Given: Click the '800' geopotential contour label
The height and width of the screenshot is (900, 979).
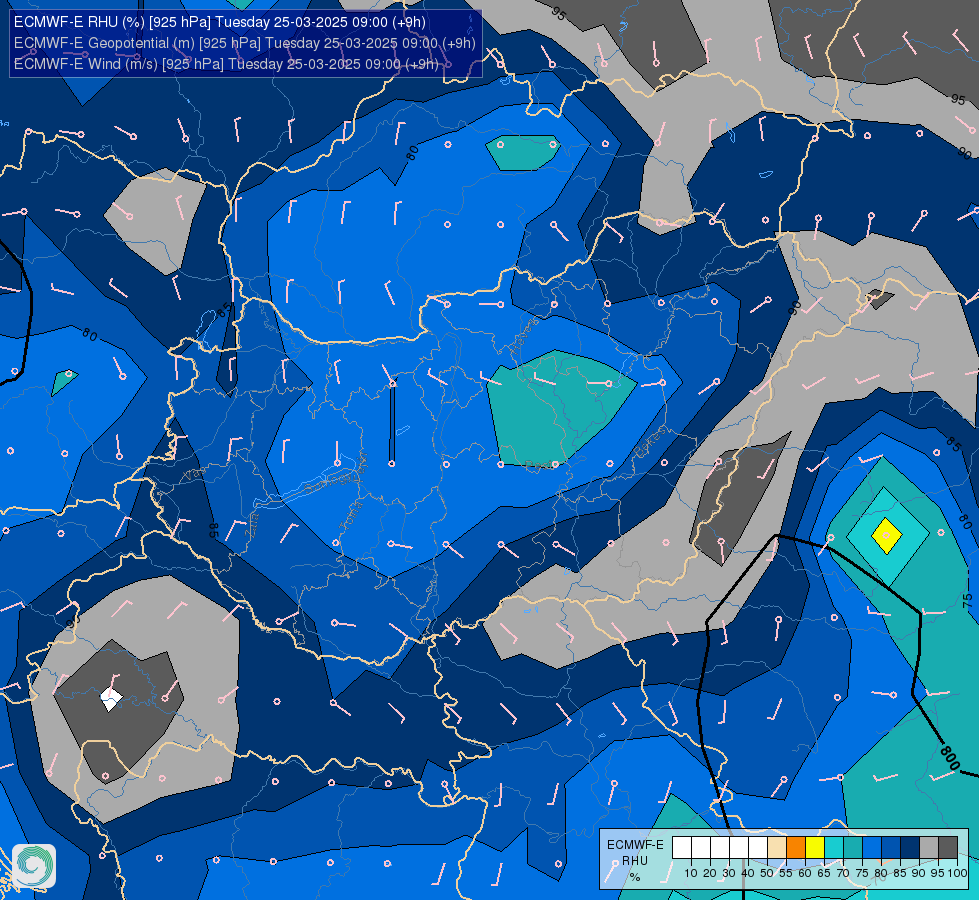Looking at the screenshot, I should [x=950, y=758].
